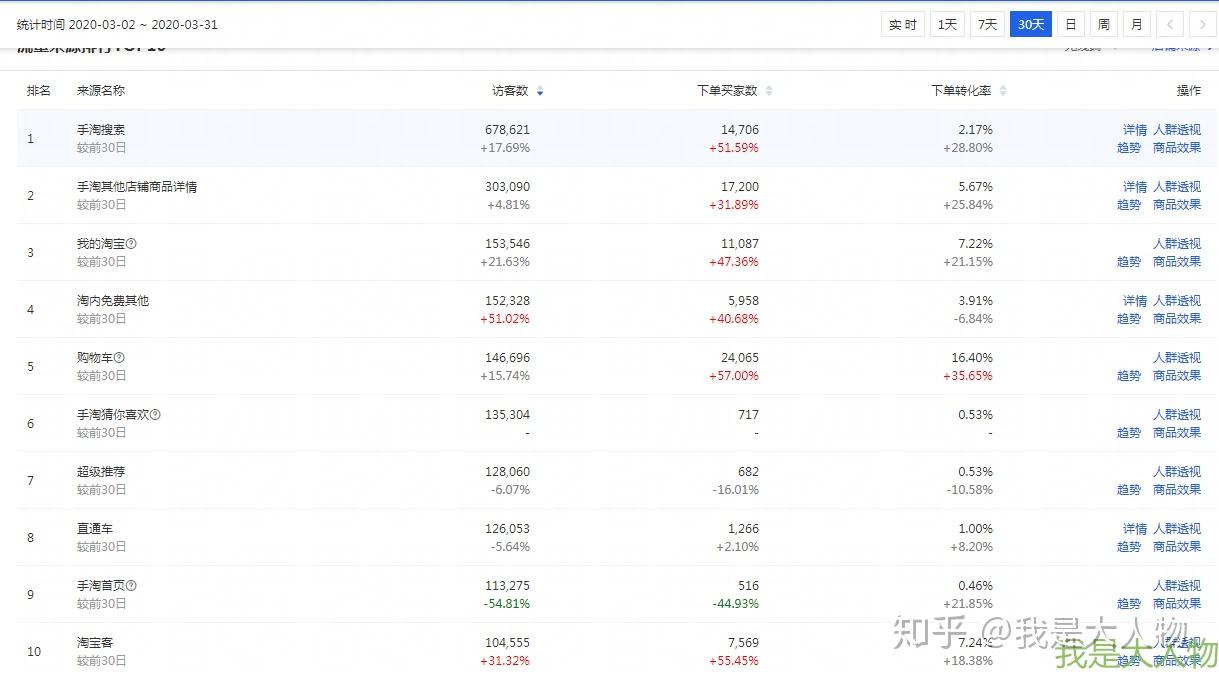This screenshot has height=681, width=1219.
Task: Open 人群透视 for 购物车
Action: (x=1177, y=358)
